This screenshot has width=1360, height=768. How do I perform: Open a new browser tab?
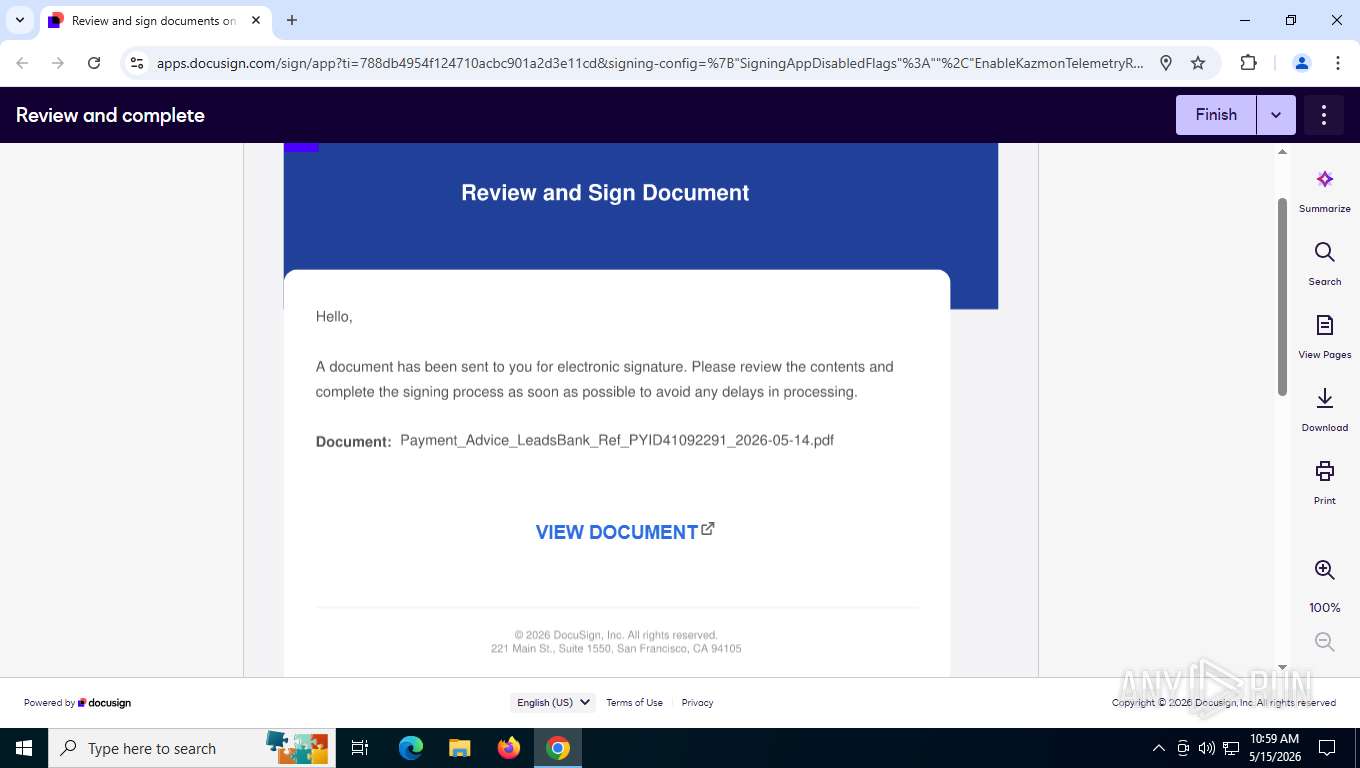click(292, 20)
